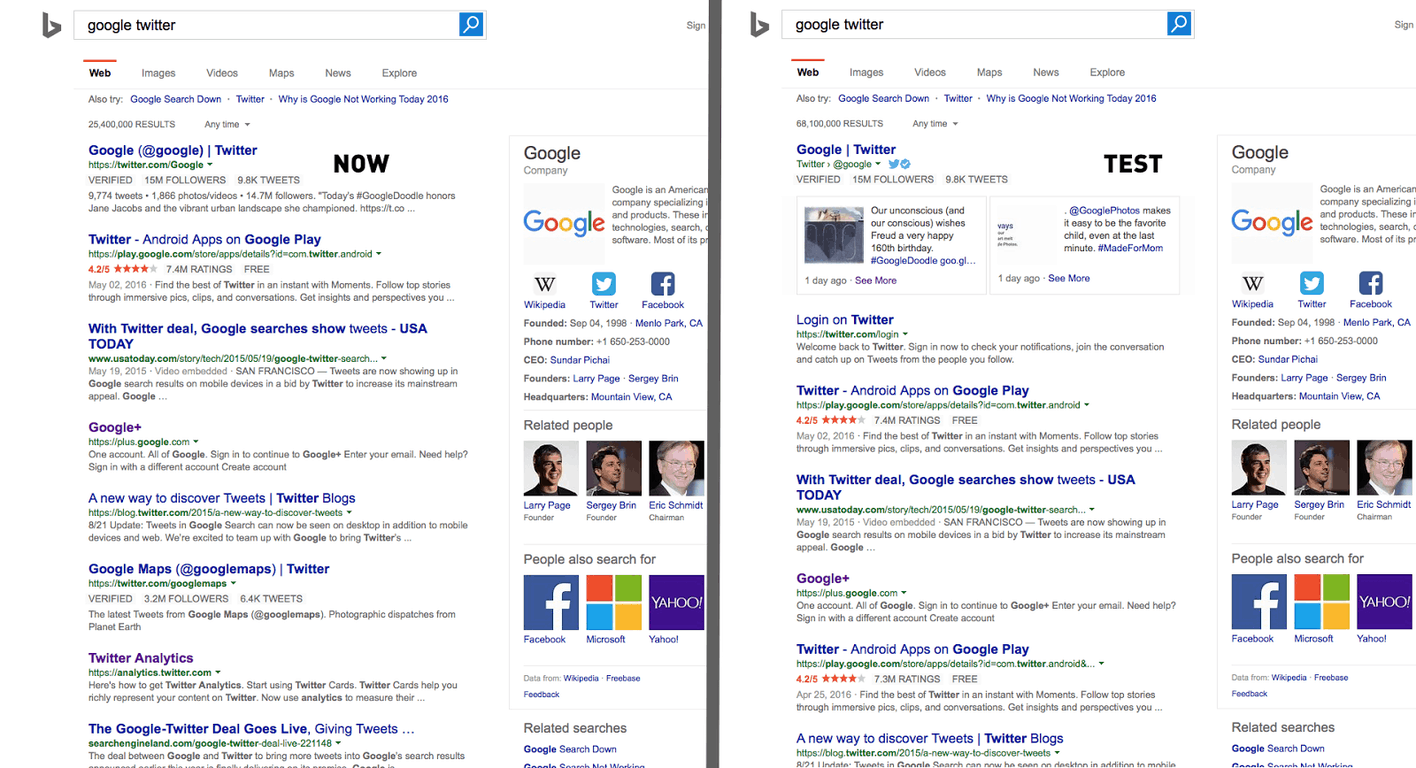Viewport: 1416px width, 768px height.
Task: Click 'Why is Google Not Working Today 2016' in right page
Action: point(1071,98)
